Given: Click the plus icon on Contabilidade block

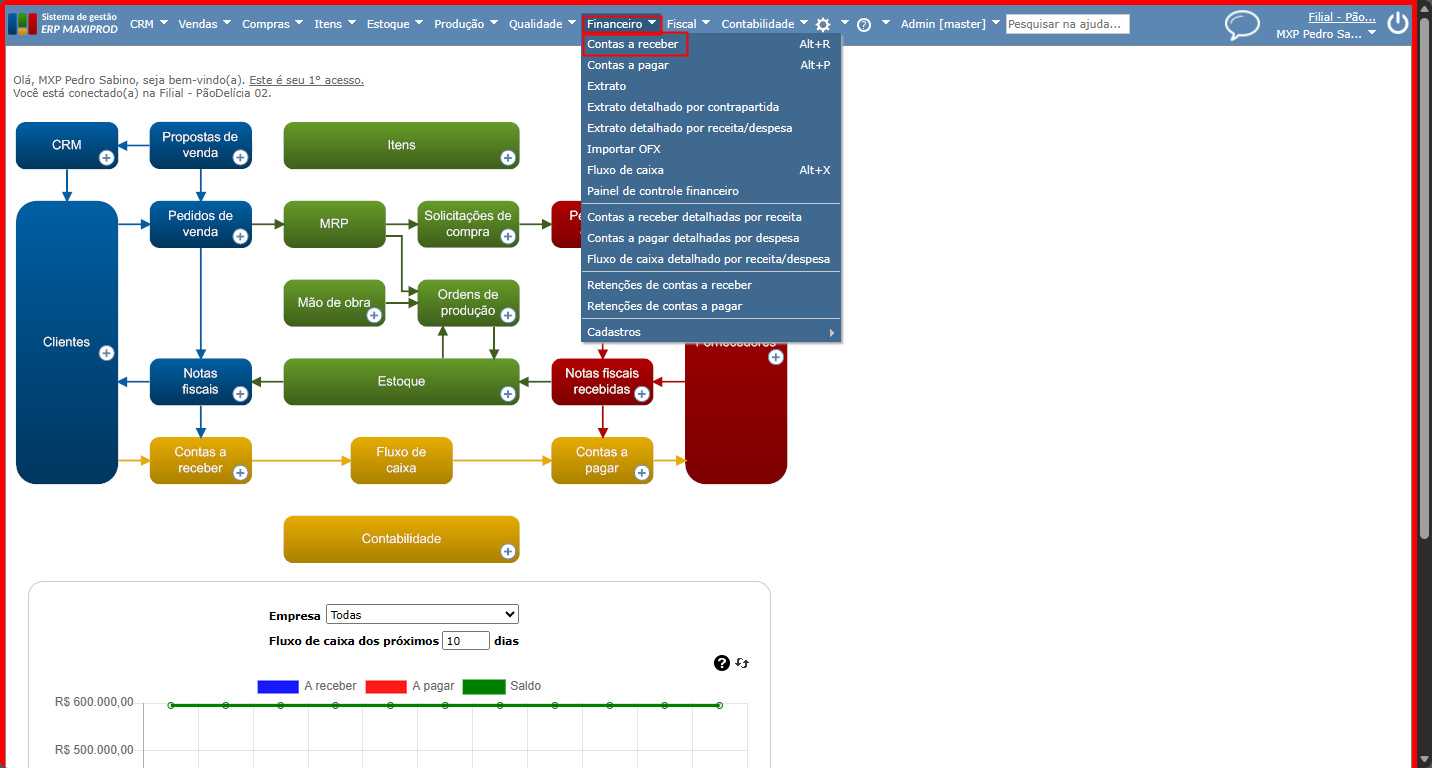Looking at the screenshot, I should (x=508, y=551).
